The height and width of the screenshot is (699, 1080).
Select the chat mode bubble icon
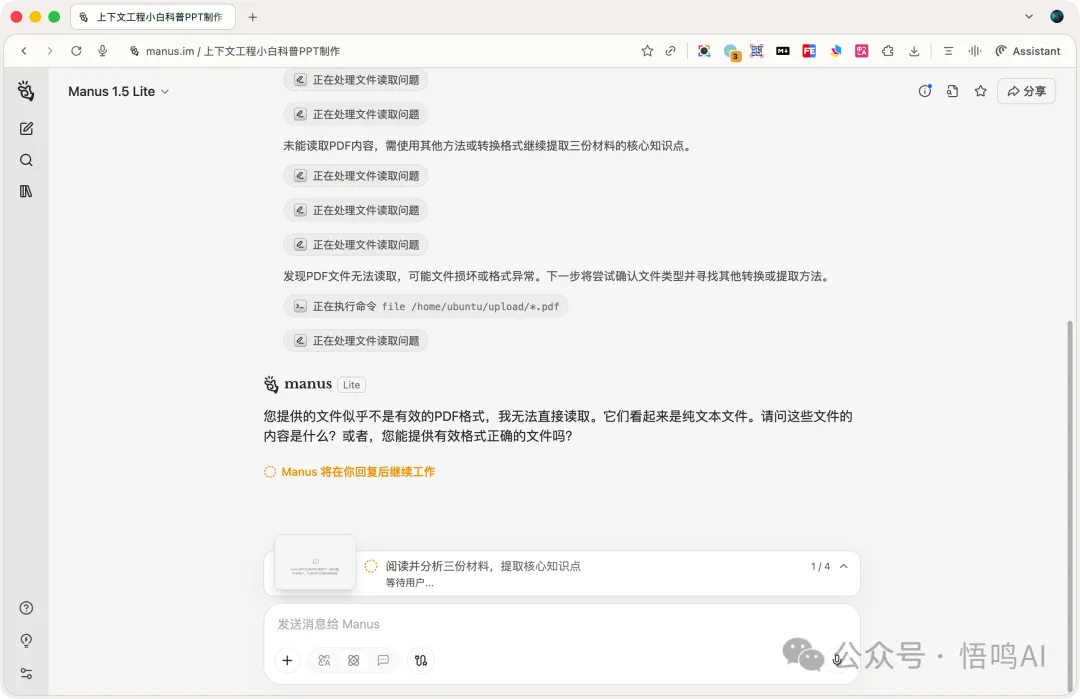pos(383,660)
